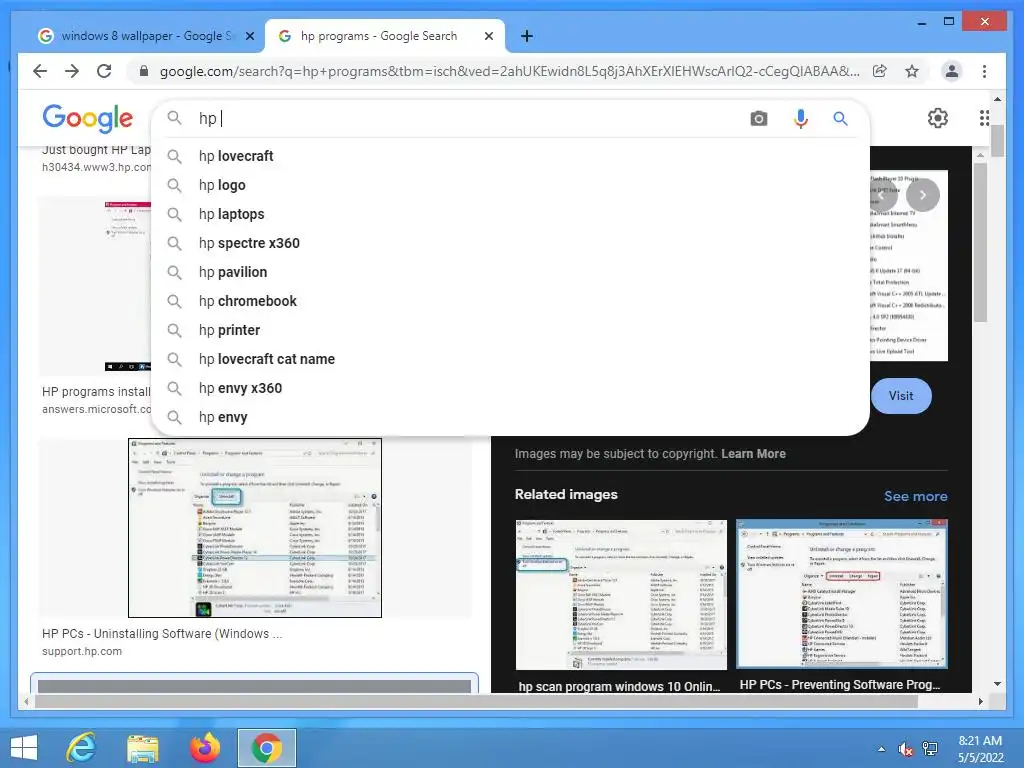
Task: Open 'HP PCs - Uninstalling Software' thumbnail
Action: 255,528
